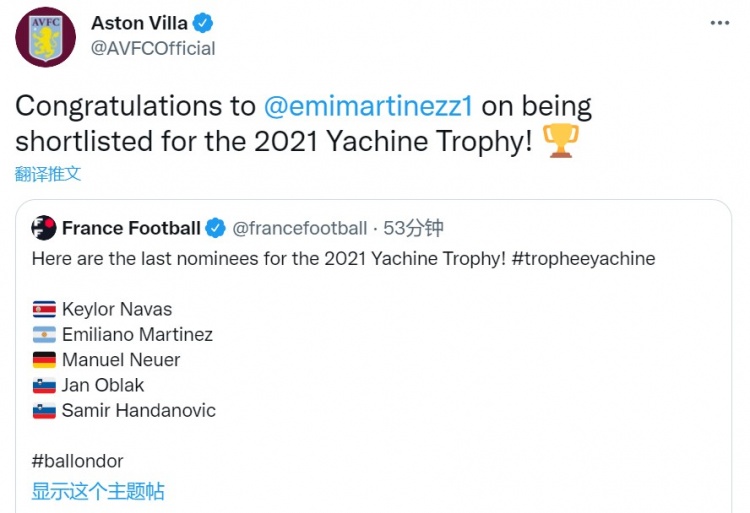750x513 pixels.
Task: Click the 53分钟 timestamp
Action: point(413,228)
